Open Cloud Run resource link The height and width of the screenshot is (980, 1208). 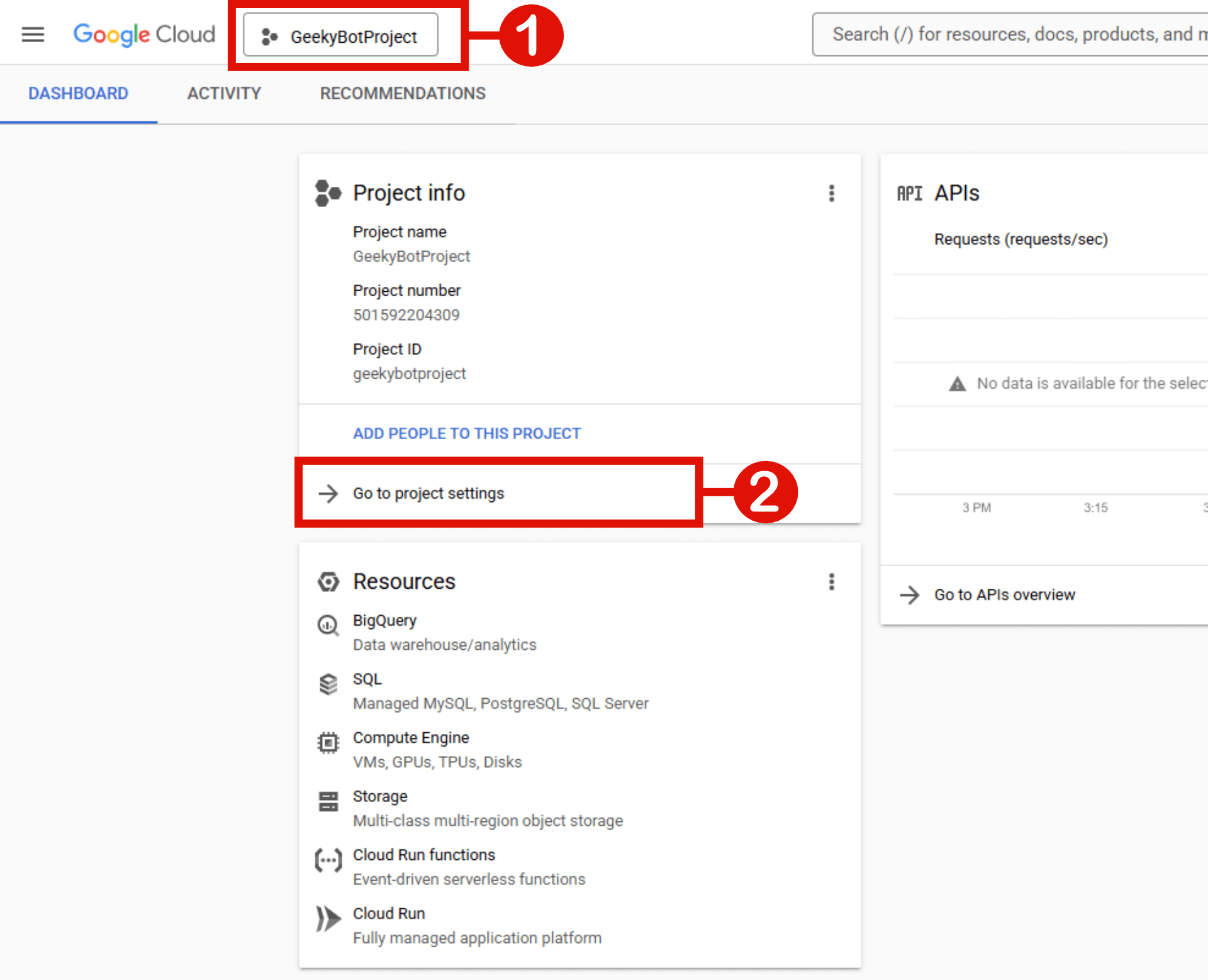tap(389, 913)
